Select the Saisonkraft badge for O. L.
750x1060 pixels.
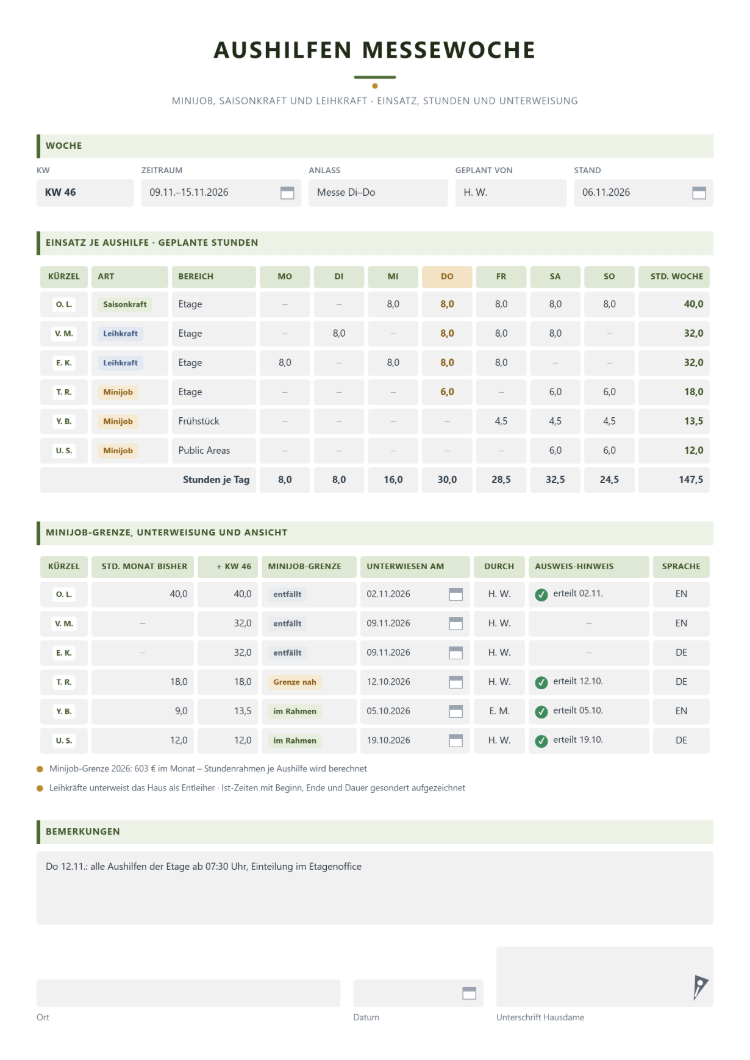(124, 304)
